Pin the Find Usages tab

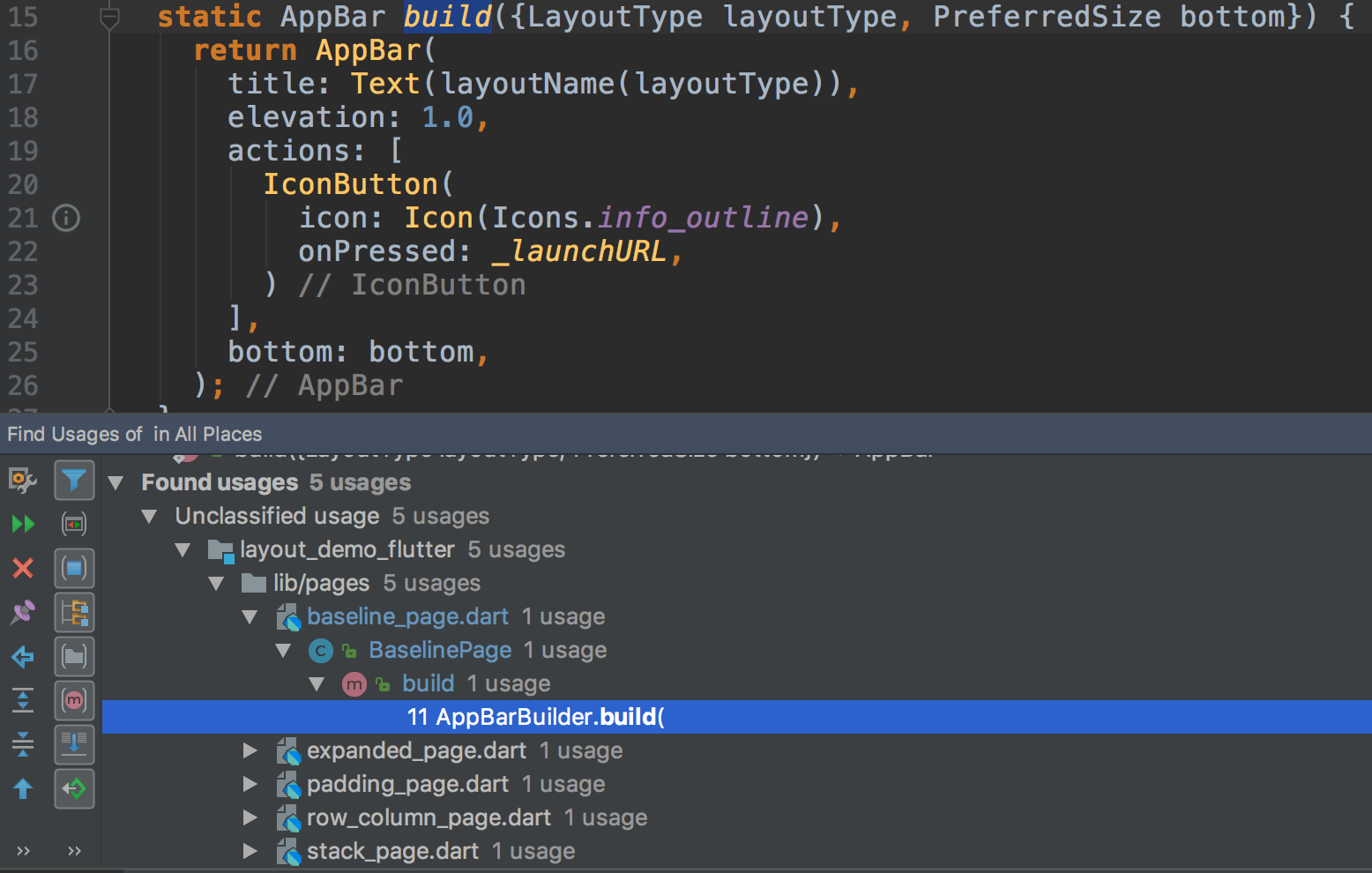pos(23,612)
